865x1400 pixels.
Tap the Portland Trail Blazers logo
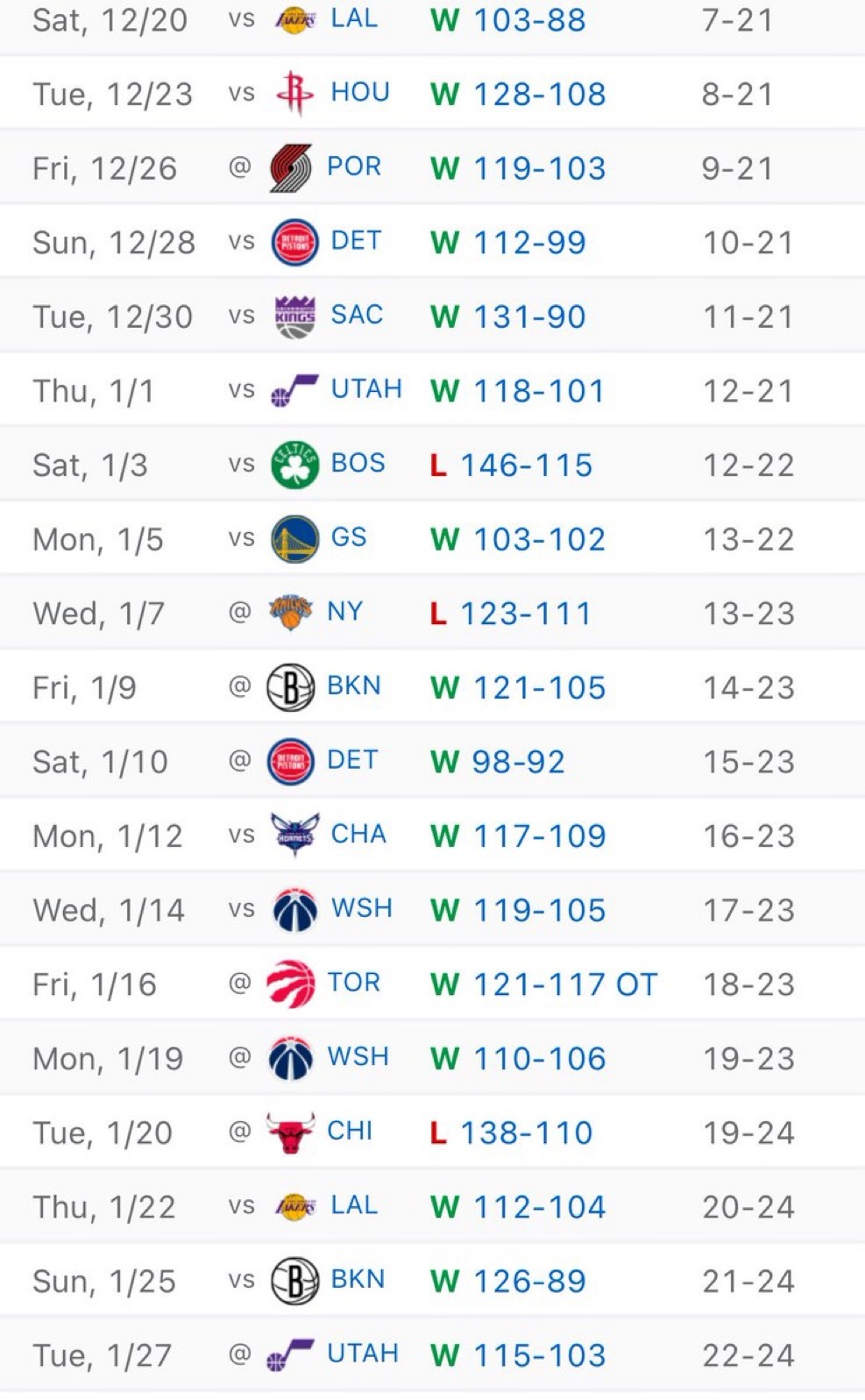point(292,167)
